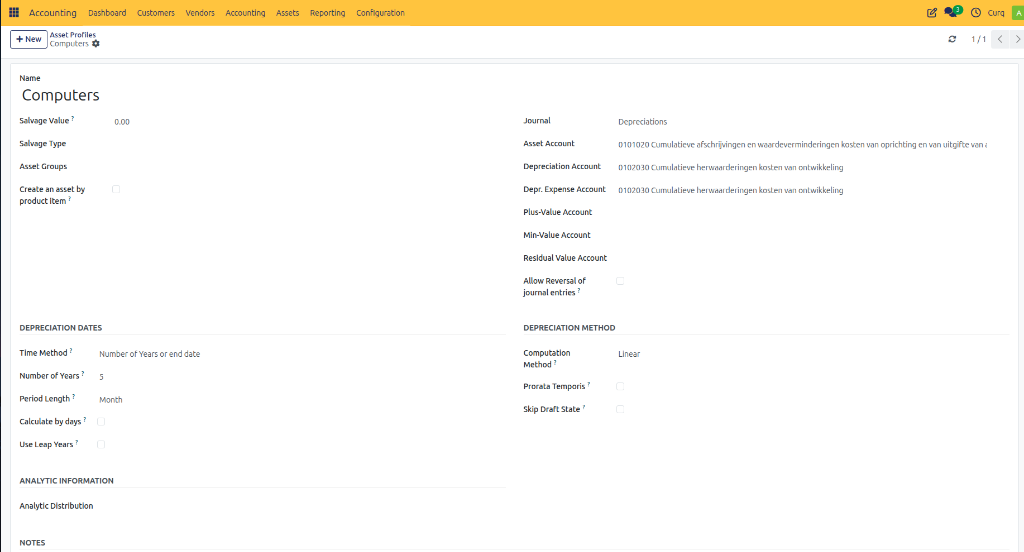Open the apps grid menu icon
This screenshot has height=552, width=1024.
[x=14, y=12]
